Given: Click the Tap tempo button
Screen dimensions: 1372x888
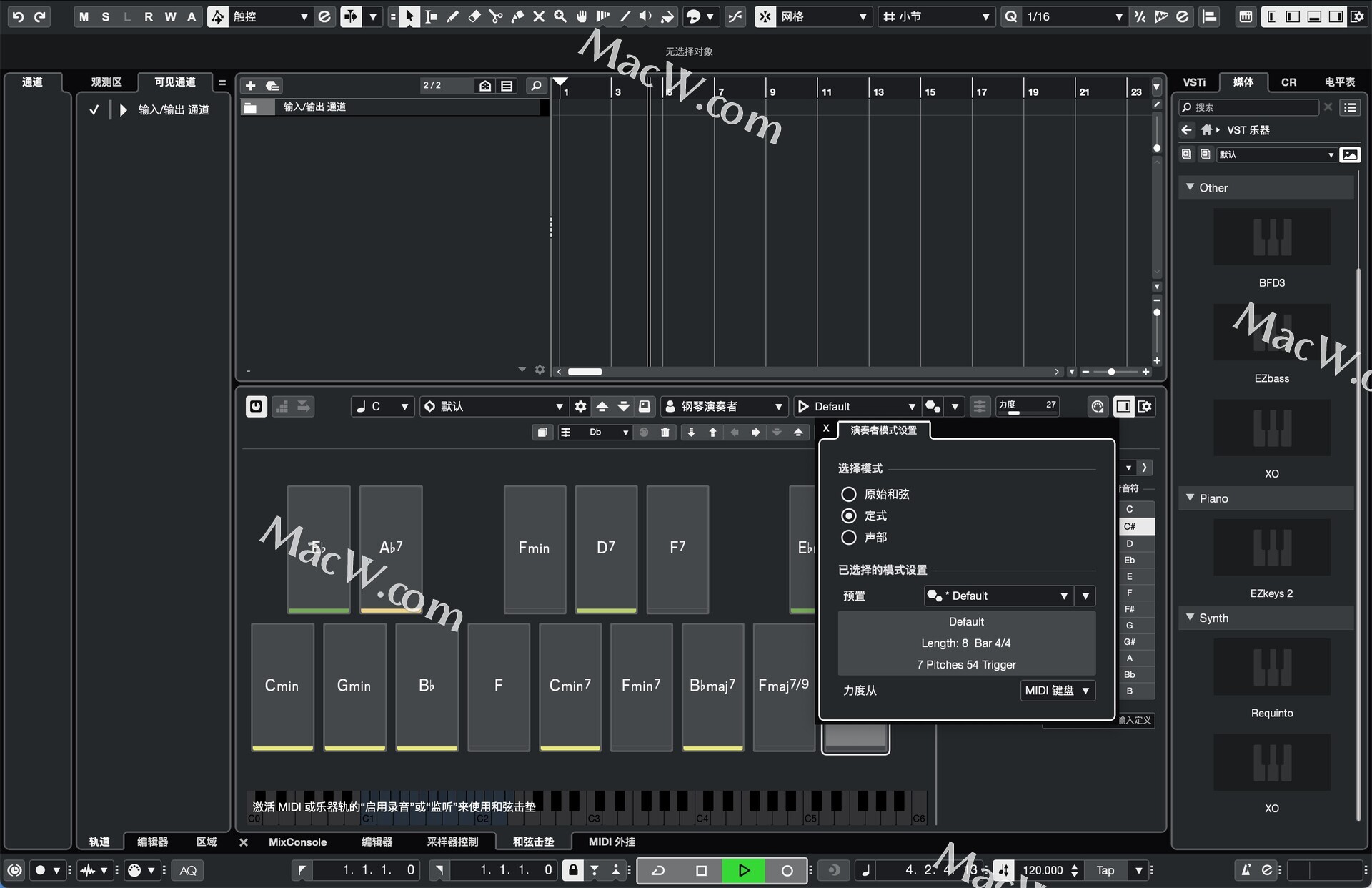Looking at the screenshot, I should 1105,870.
